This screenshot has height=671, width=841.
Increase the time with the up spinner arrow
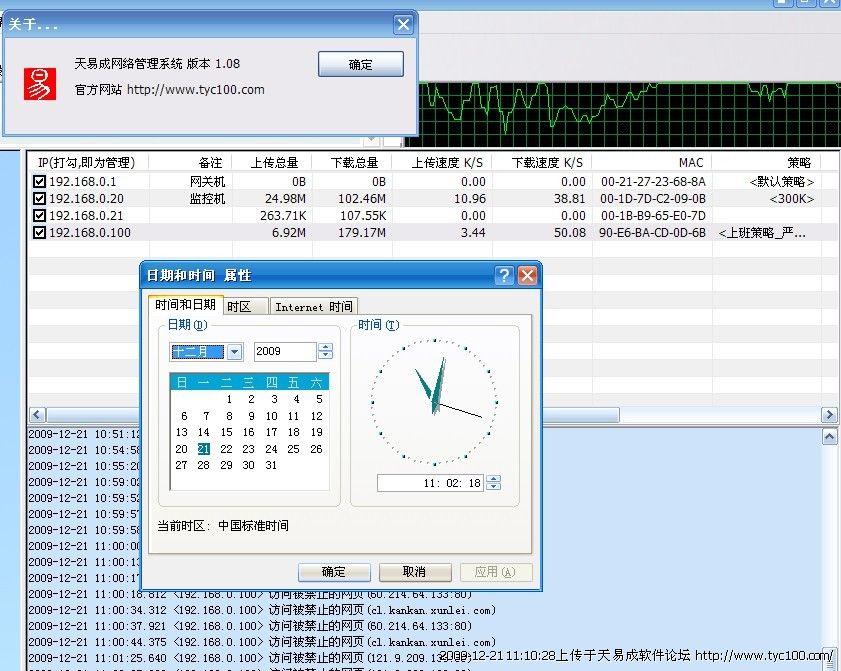click(x=493, y=478)
